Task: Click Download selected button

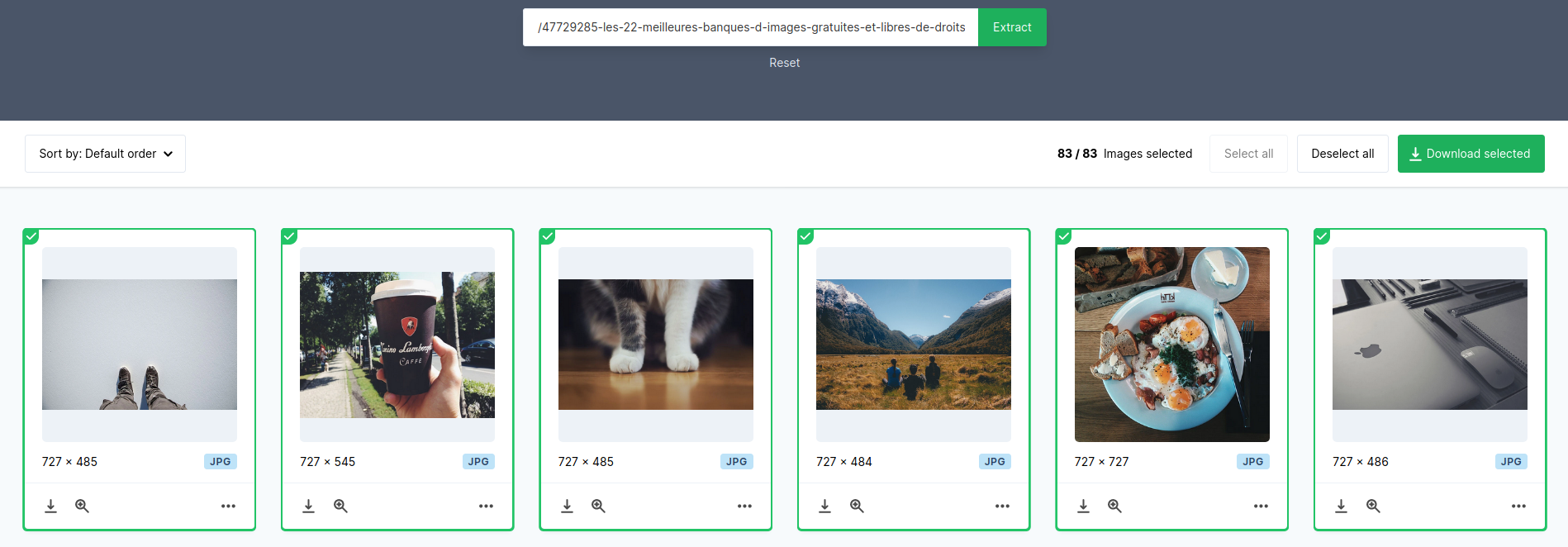Action: pyautogui.click(x=1471, y=154)
